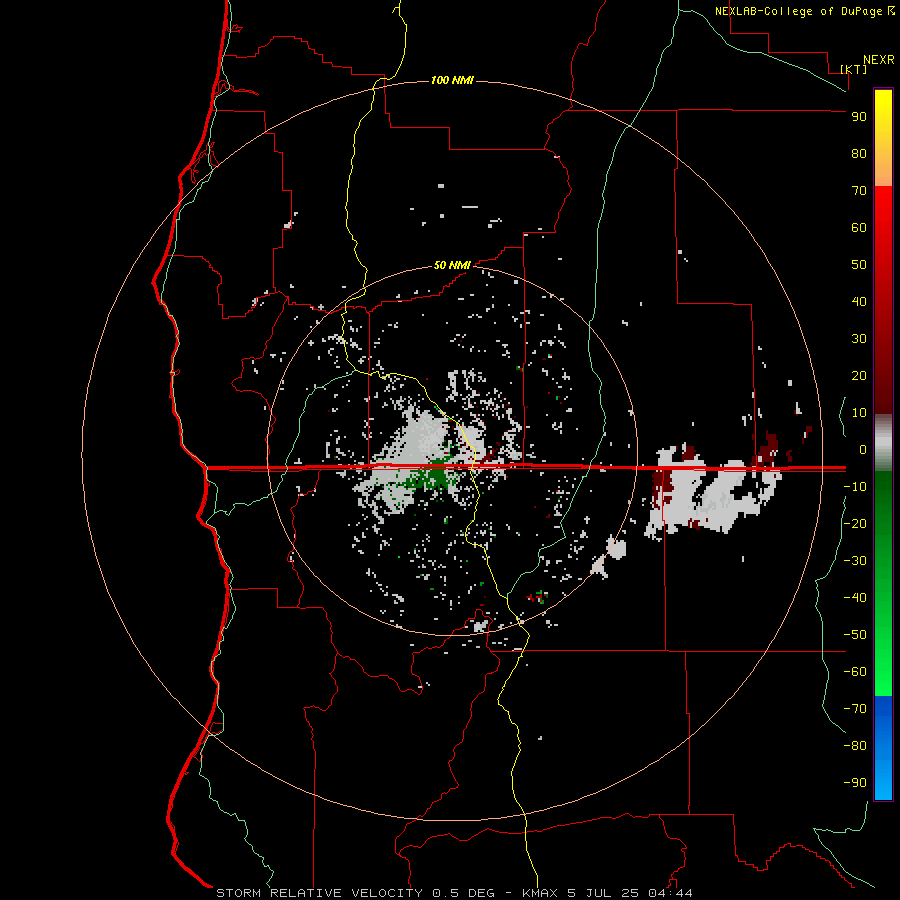Select the -40 value on velocity scale
The image size is (900, 900).
pyautogui.click(x=855, y=598)
